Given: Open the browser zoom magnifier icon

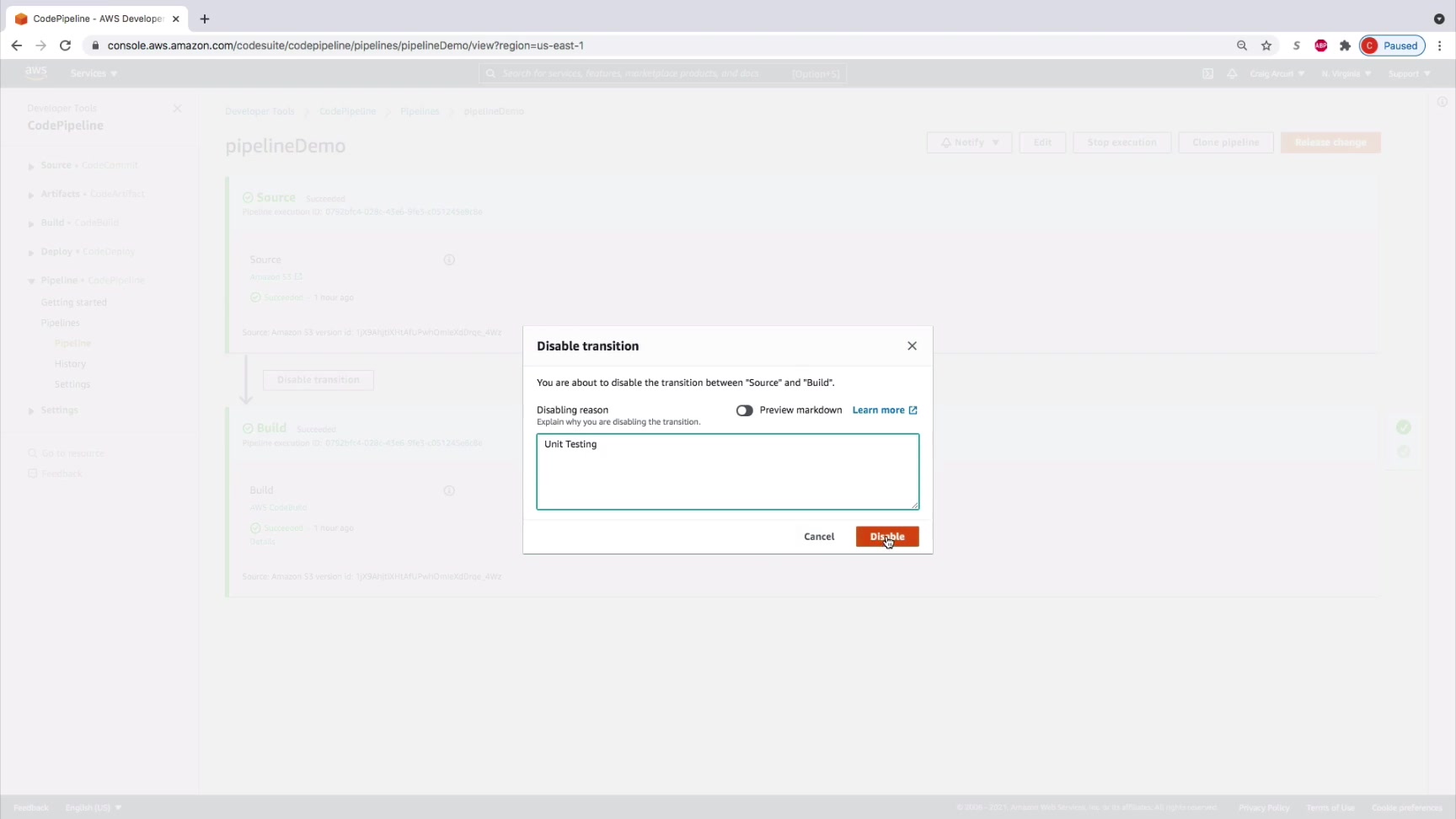Looking at the screenshot, I should (1242, 45).
